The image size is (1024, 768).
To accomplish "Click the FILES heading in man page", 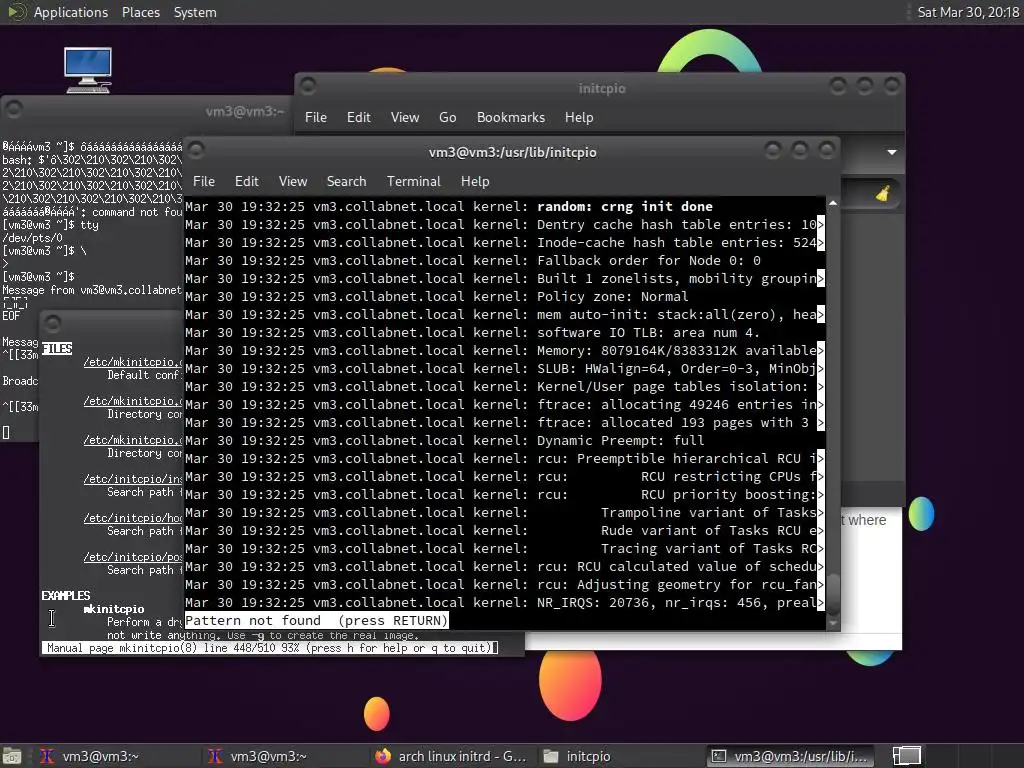I will click(57, 349).
